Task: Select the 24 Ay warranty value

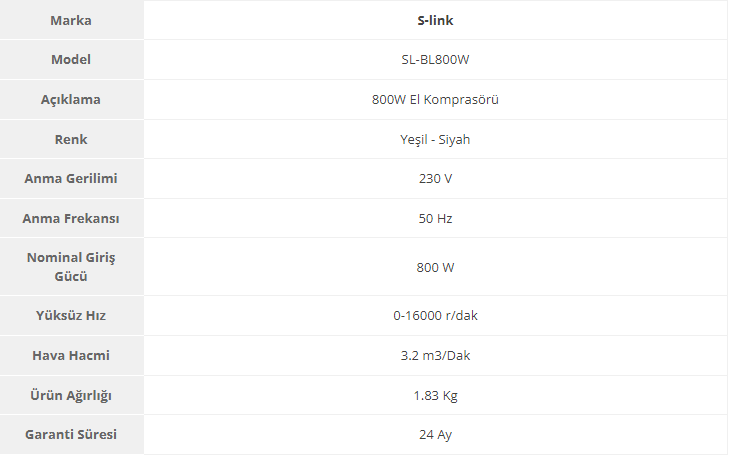Action: (x=435, y=435)
